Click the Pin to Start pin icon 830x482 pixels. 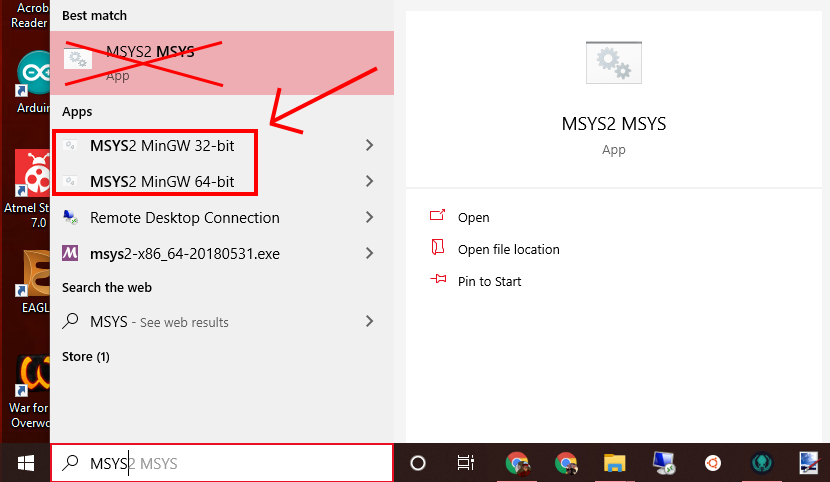438,279
